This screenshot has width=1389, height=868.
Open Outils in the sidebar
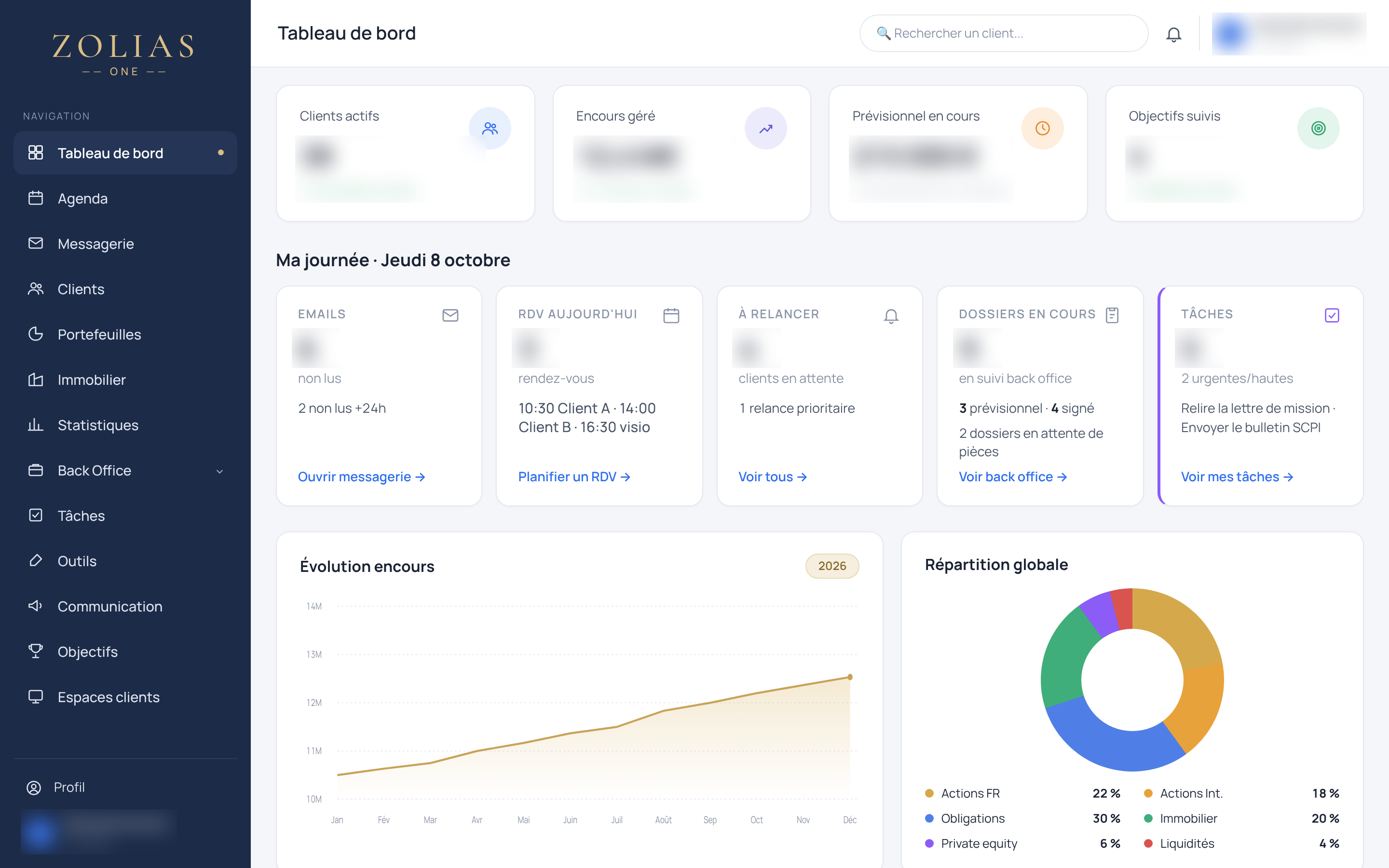click(x=125, y=561)
